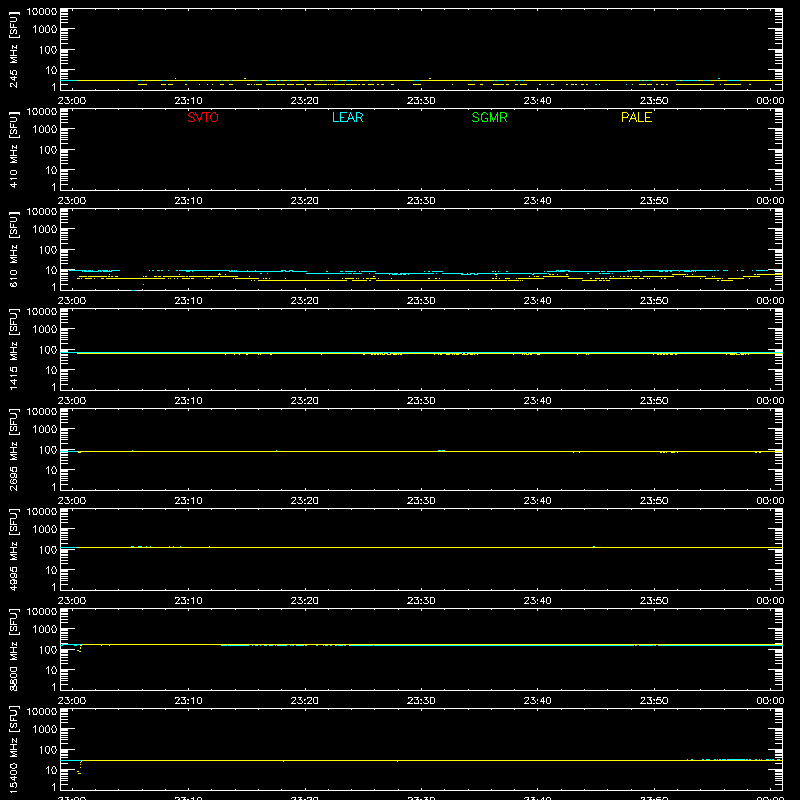Click 23:00 tick under the 8800 MHz panel
This screenshot has height=800, width=800.
click(x=71, y=701)
